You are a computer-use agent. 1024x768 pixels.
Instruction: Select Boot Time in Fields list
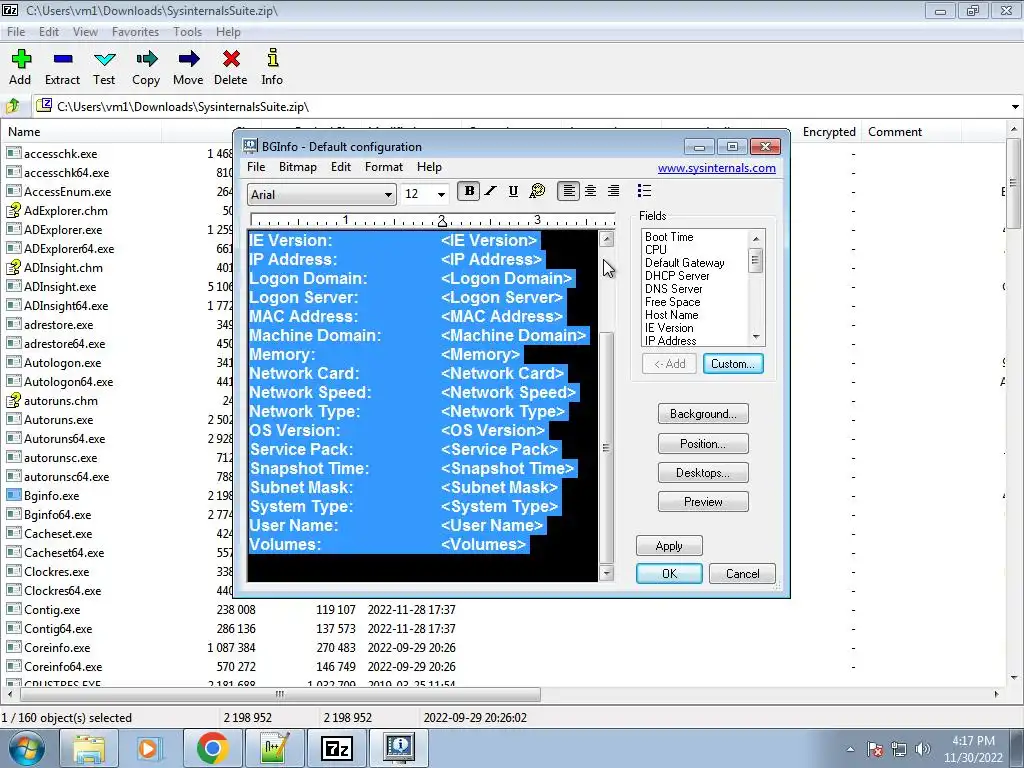669,237
